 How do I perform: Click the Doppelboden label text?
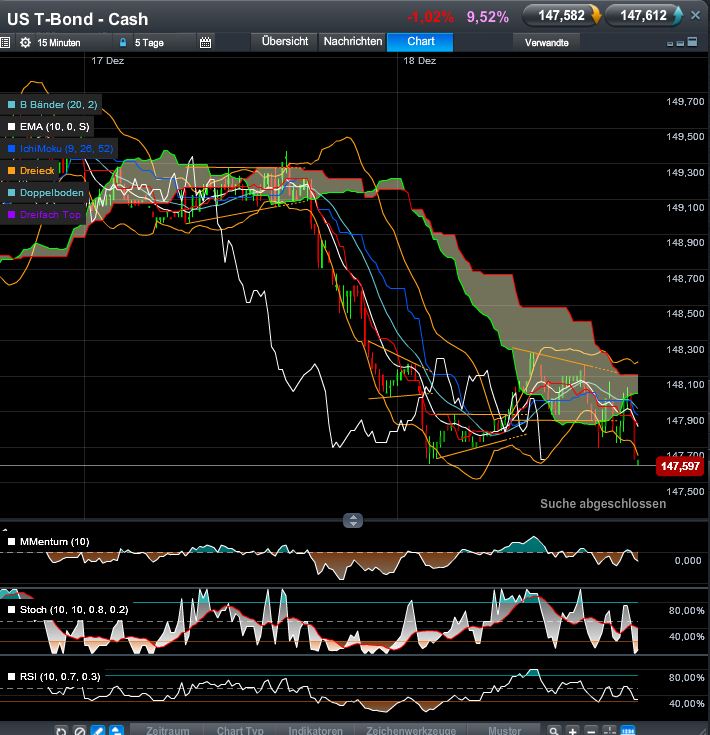click(52, 193)
